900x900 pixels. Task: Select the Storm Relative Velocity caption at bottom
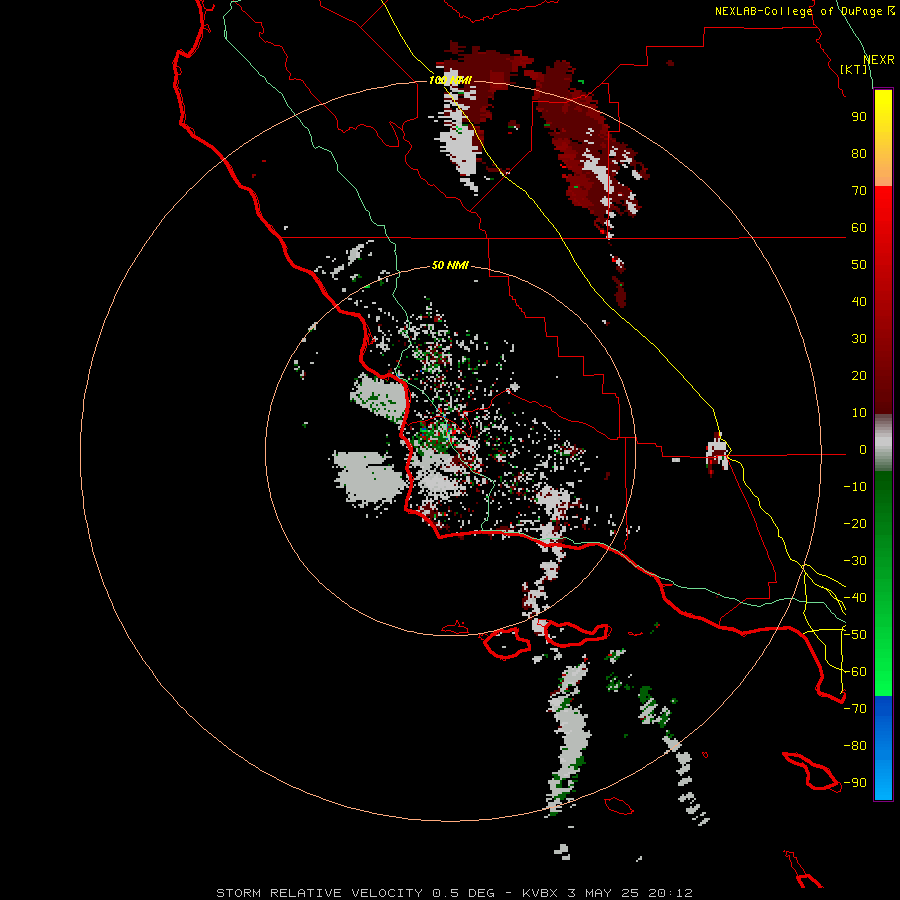tap(454, 893)
